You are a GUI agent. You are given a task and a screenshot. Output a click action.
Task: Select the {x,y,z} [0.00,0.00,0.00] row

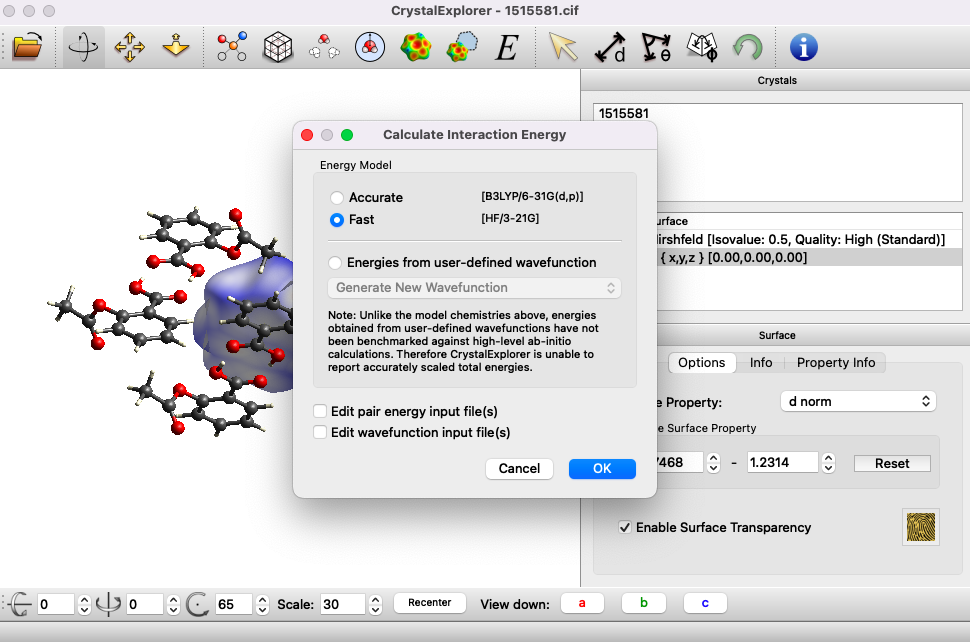point(807,257)
